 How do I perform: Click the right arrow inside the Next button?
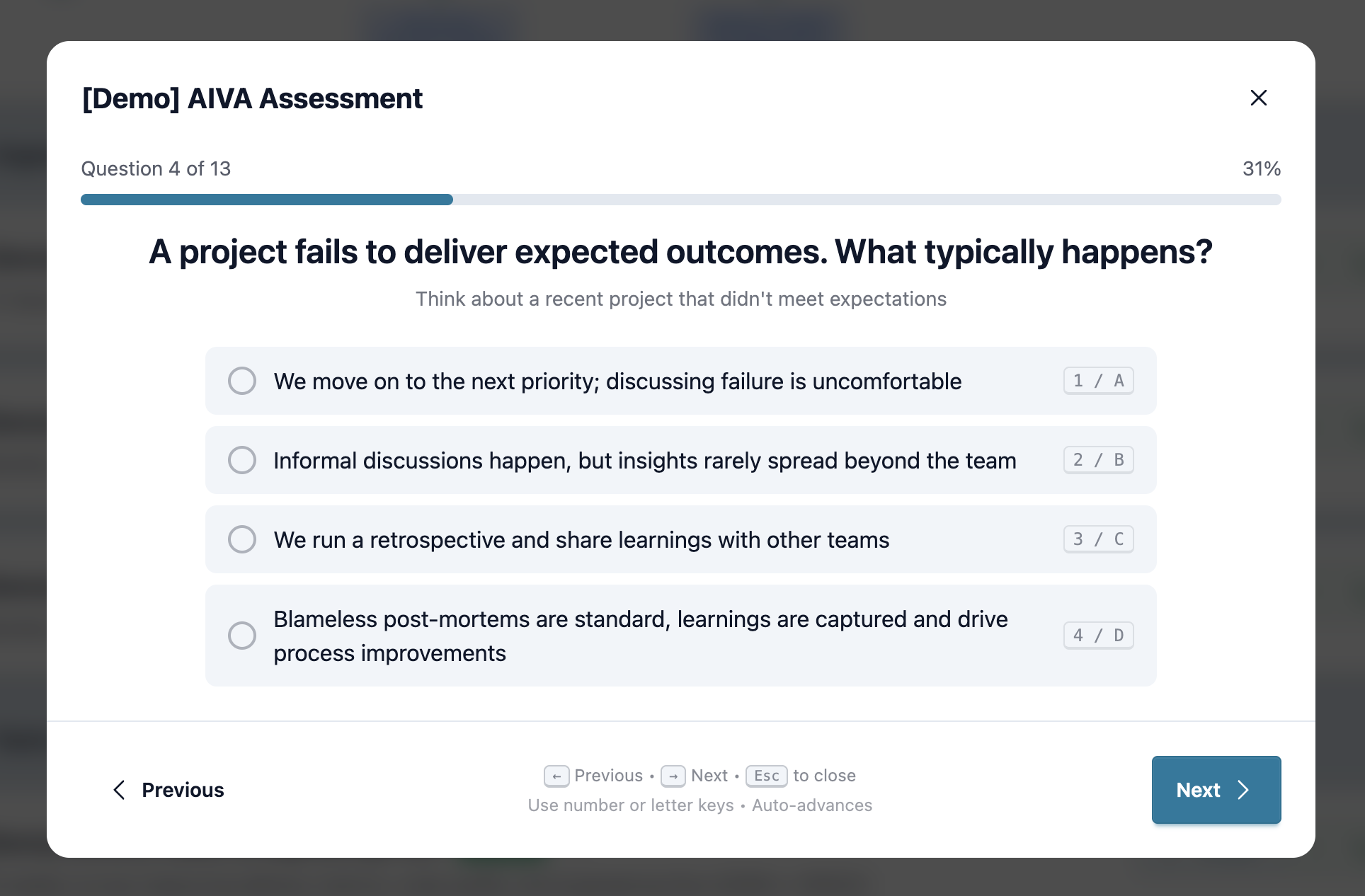click(x=1243, y=790)
